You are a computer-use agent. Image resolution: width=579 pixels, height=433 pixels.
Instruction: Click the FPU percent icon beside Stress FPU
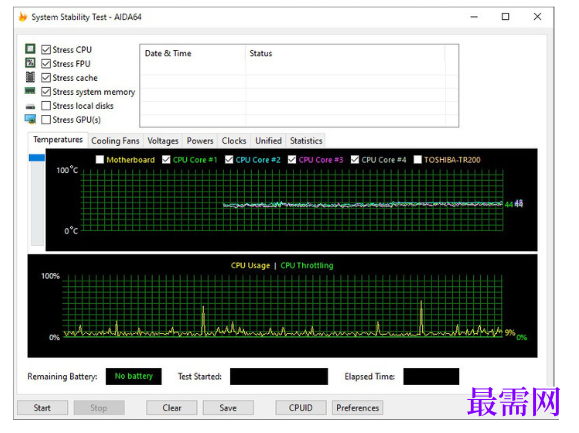tap(30, 63)
